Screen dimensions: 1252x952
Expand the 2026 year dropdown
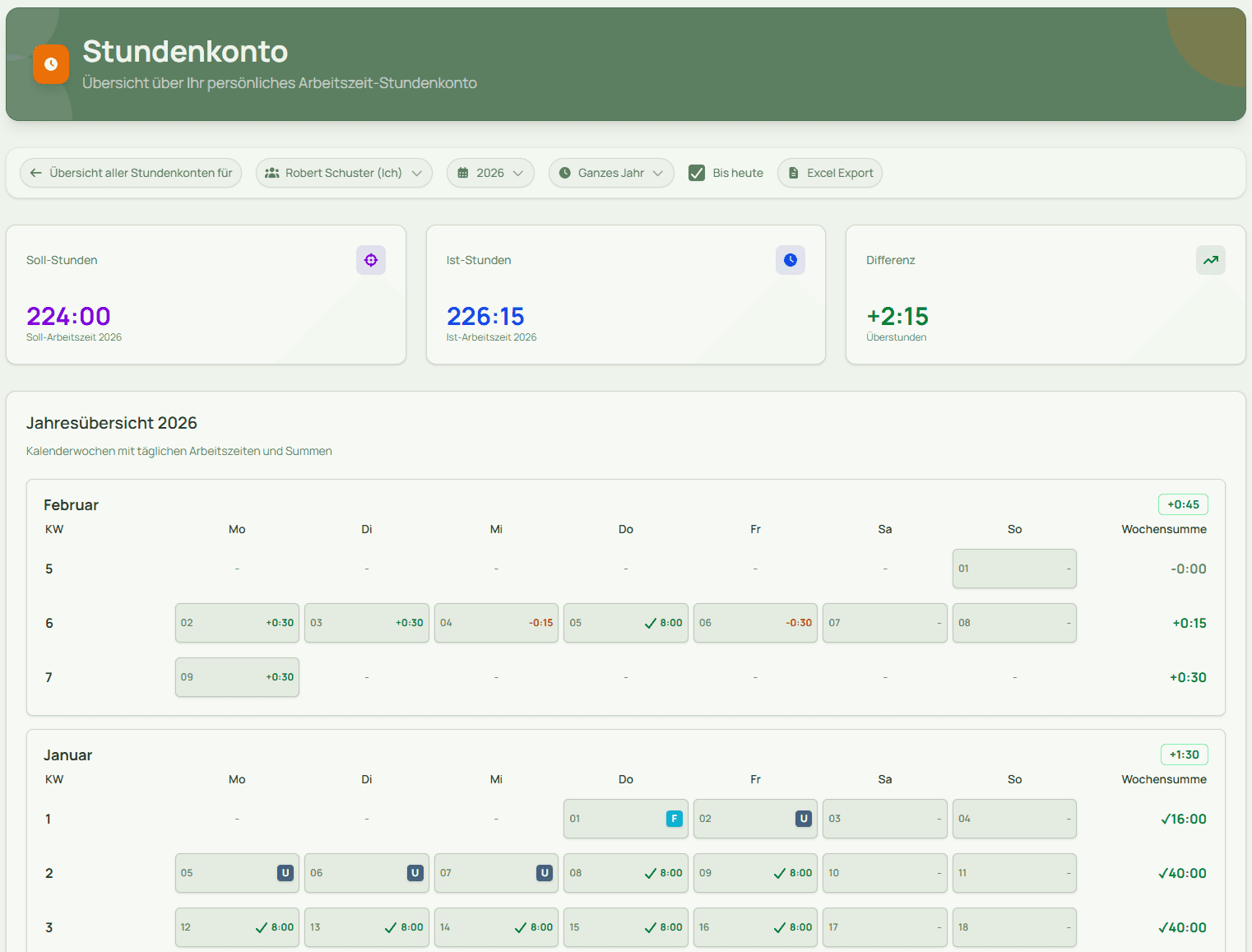490,173
